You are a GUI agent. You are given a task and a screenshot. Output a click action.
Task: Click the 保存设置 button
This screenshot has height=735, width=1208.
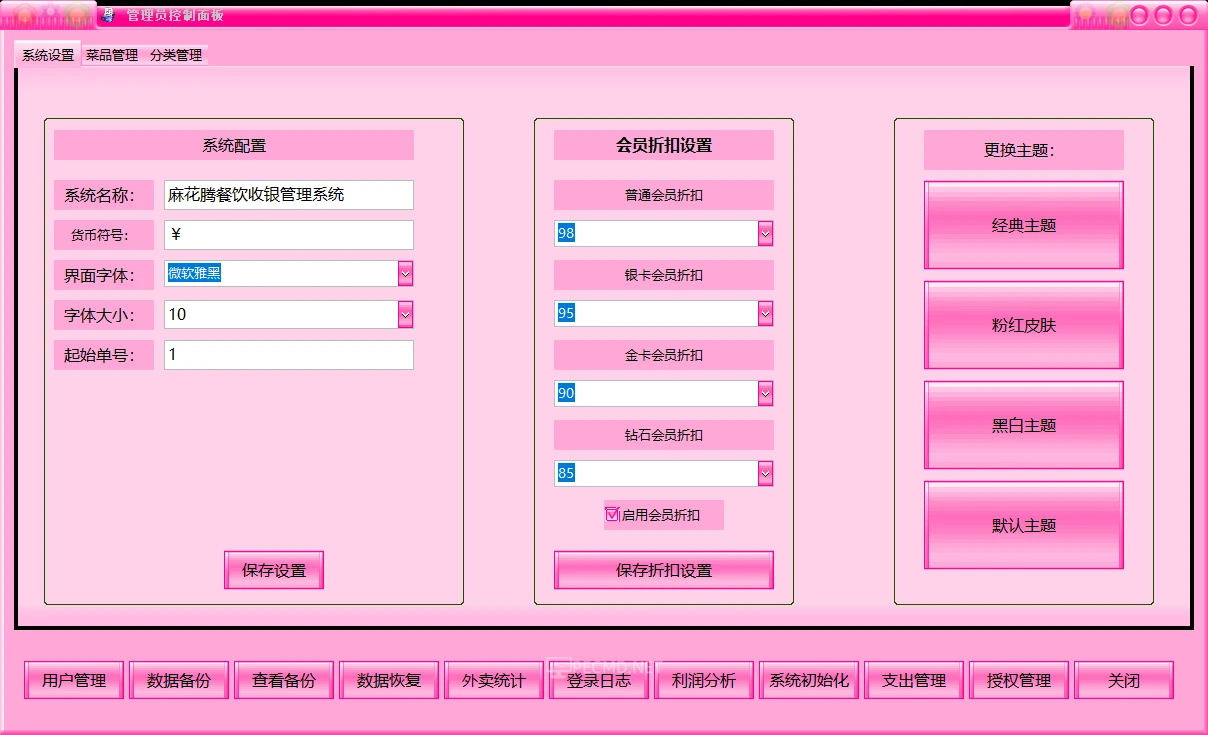(273, 570)
